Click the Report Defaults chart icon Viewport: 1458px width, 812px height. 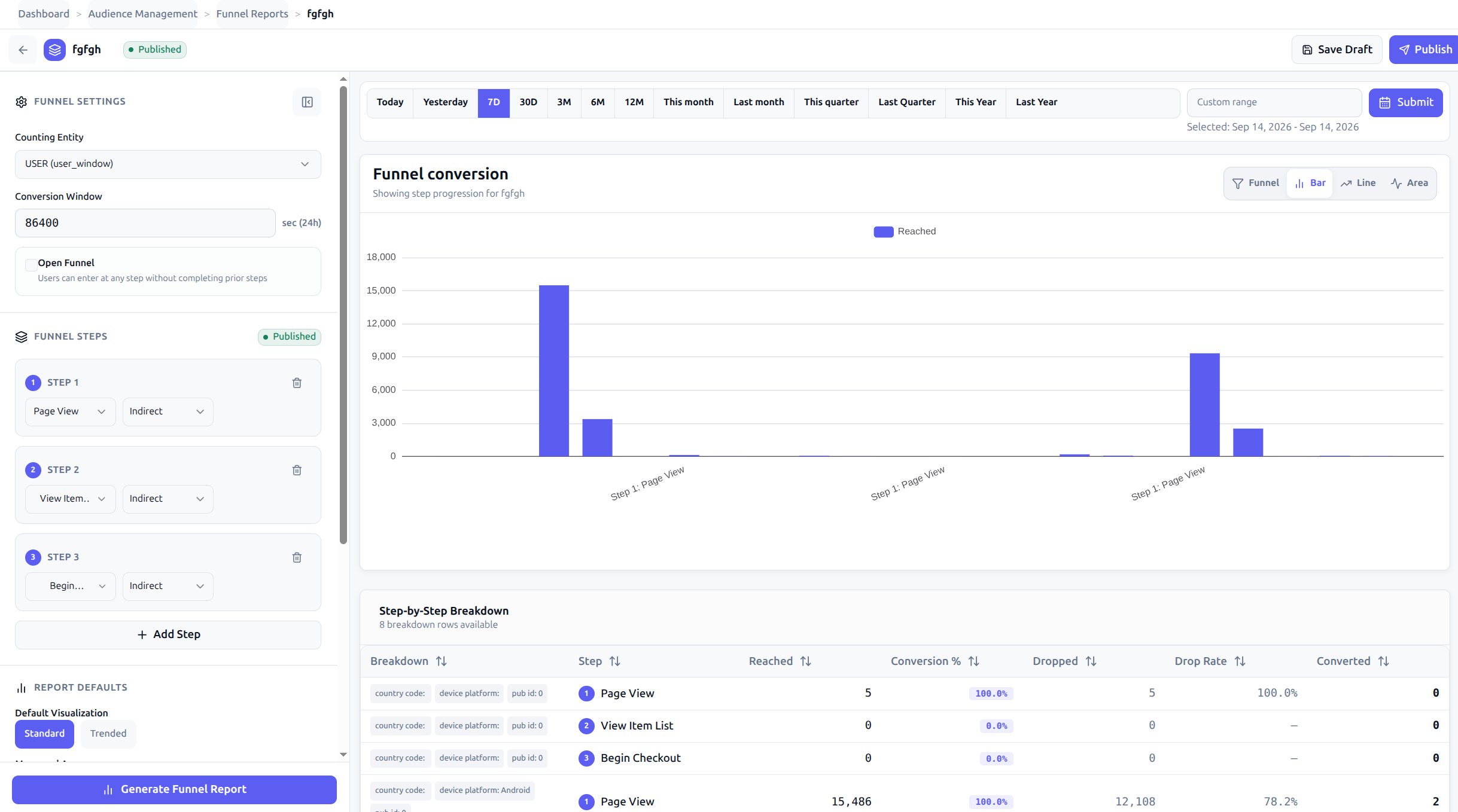(22, 688)
